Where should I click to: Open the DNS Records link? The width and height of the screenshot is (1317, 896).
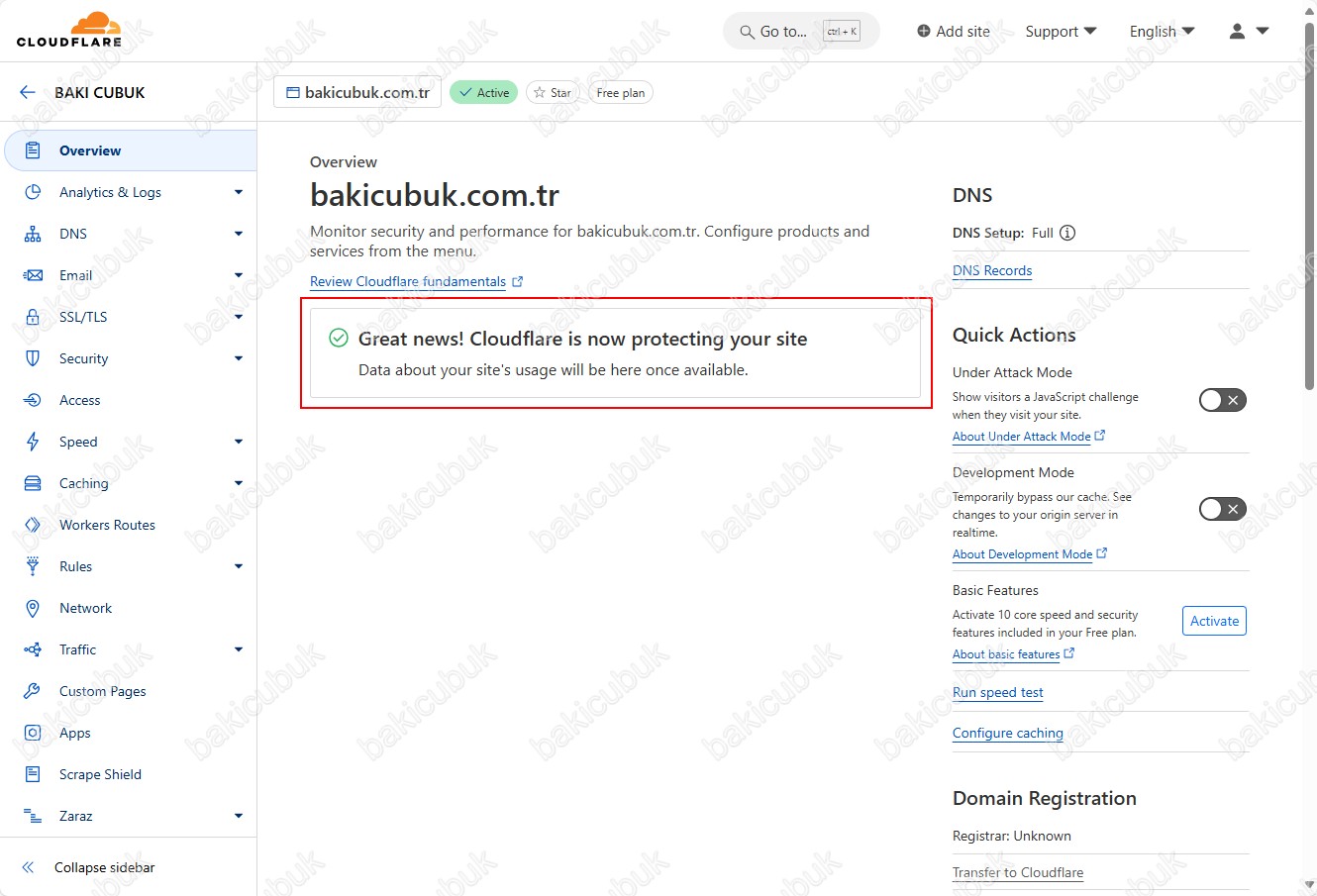pos(992,270)
